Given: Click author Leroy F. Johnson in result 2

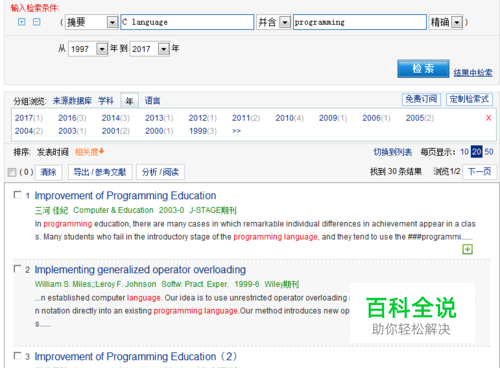Looking at the screenshot, I should 126,284.
